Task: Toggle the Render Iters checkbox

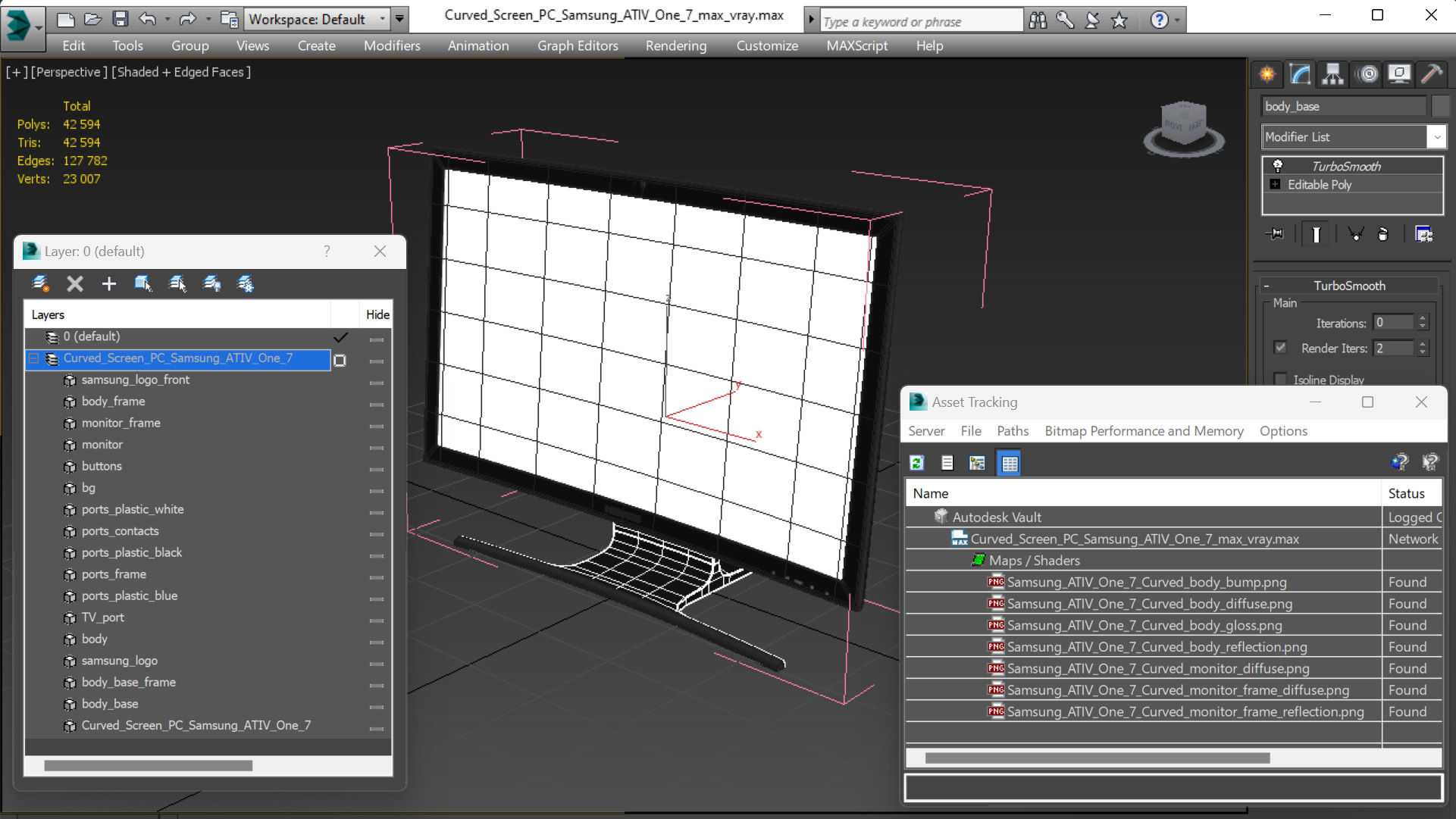Action: 1280,348
